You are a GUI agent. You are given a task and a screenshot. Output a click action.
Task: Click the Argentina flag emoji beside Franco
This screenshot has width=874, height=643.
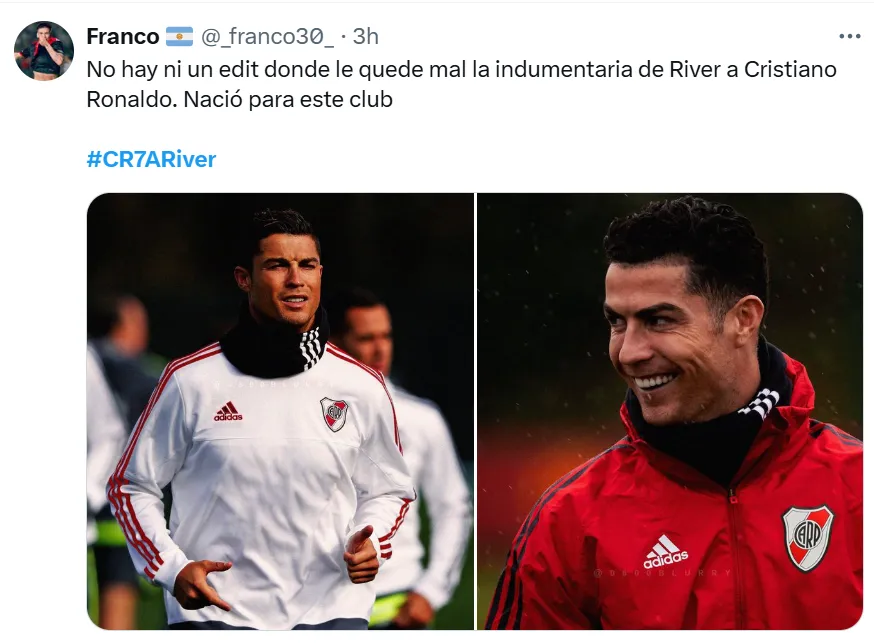coord(179,37)
